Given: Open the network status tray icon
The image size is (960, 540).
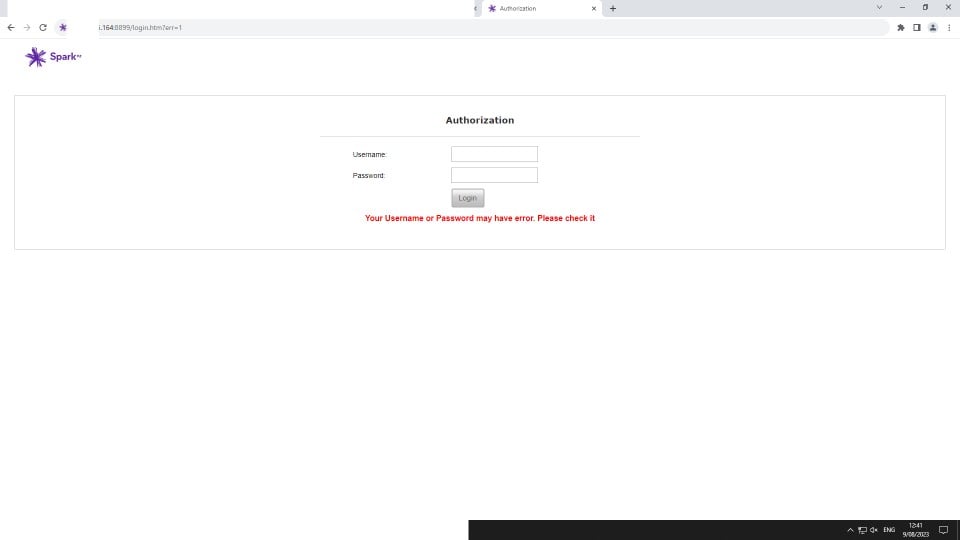Looking at the screenshot, I should (x=862, y=530).
